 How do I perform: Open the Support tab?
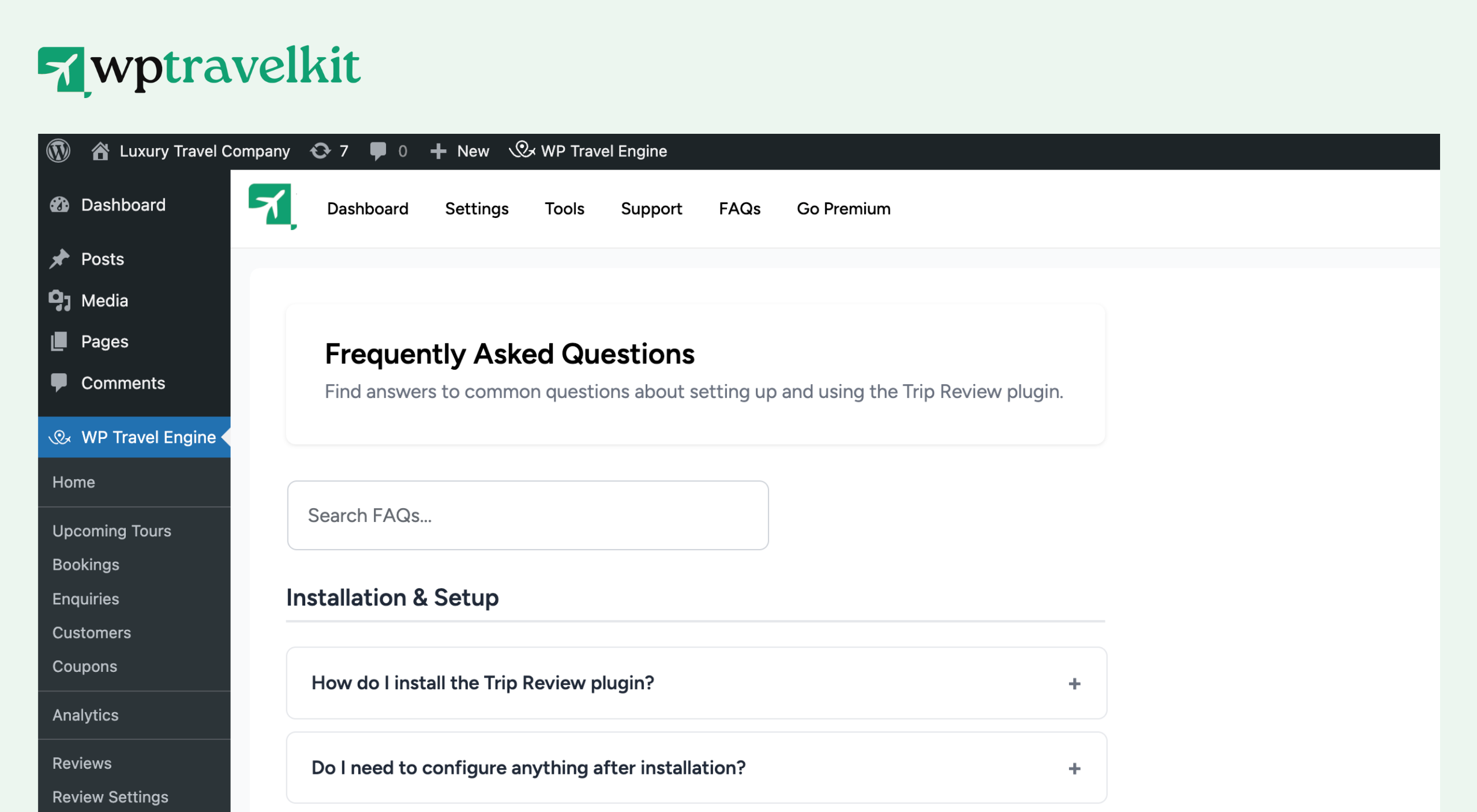651,209
